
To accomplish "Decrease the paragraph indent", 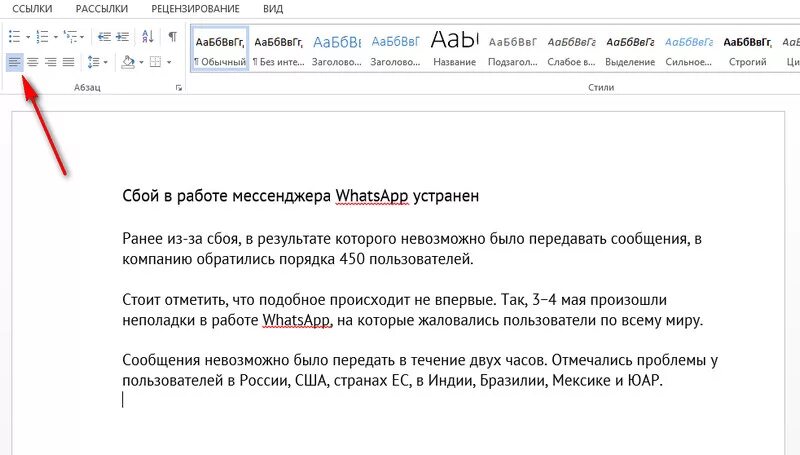I will (x=104, y=36).
